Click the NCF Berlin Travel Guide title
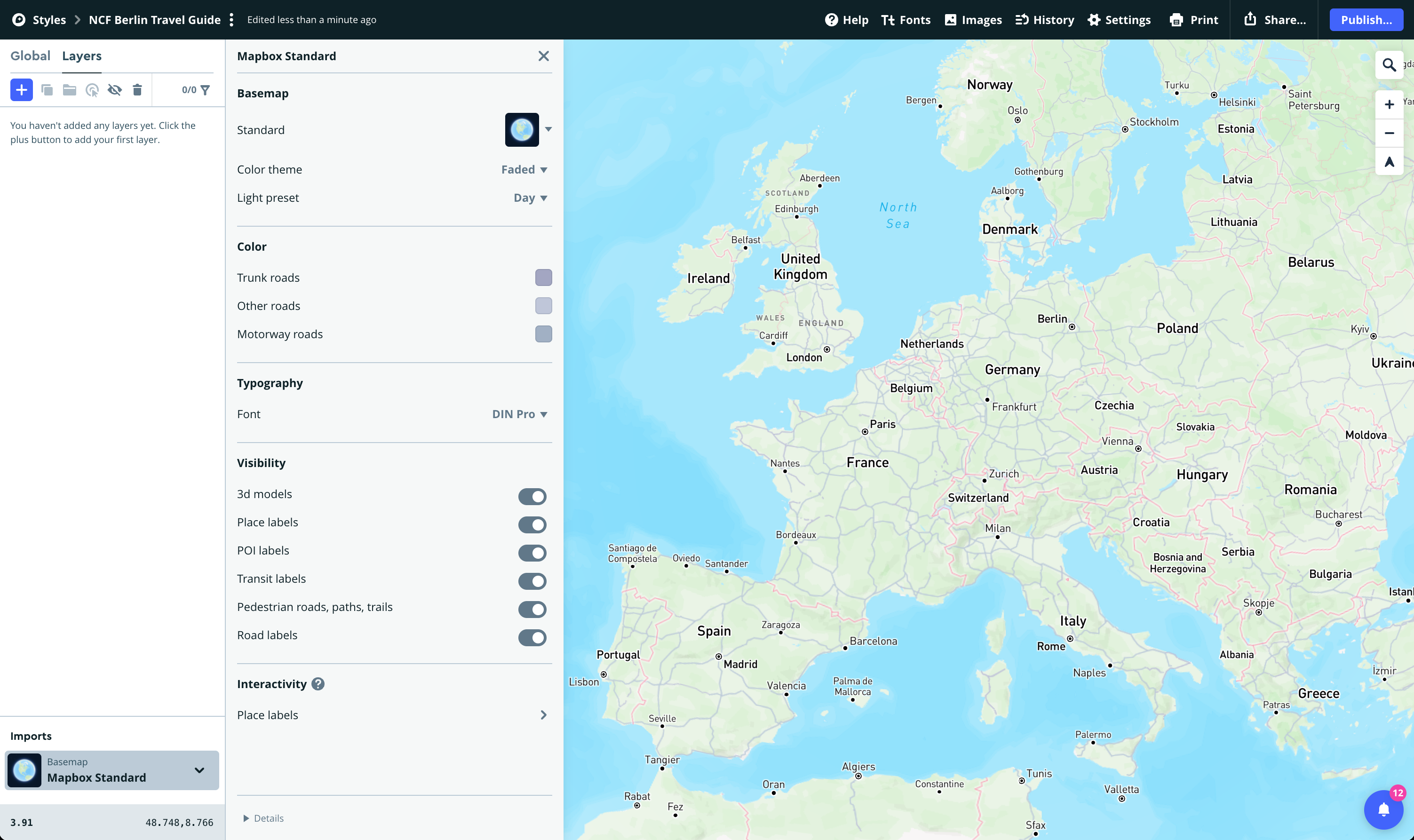This screenshot has width=1414, height=840. [155, 20]
